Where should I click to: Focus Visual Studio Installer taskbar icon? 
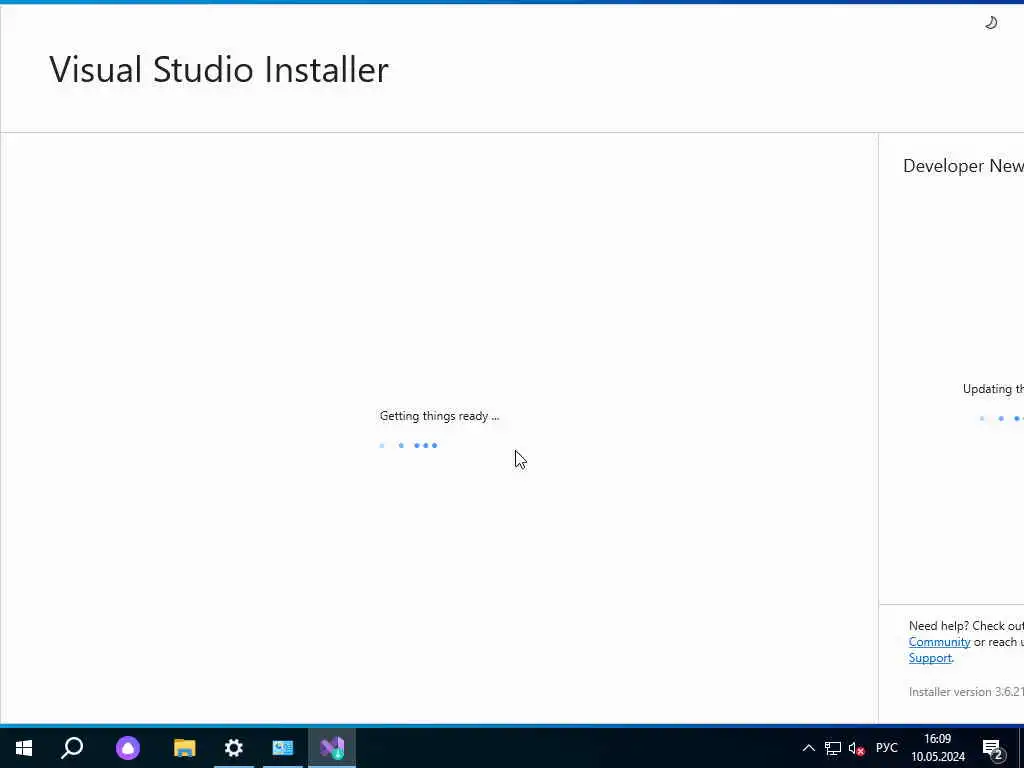[x=332, y=747]
